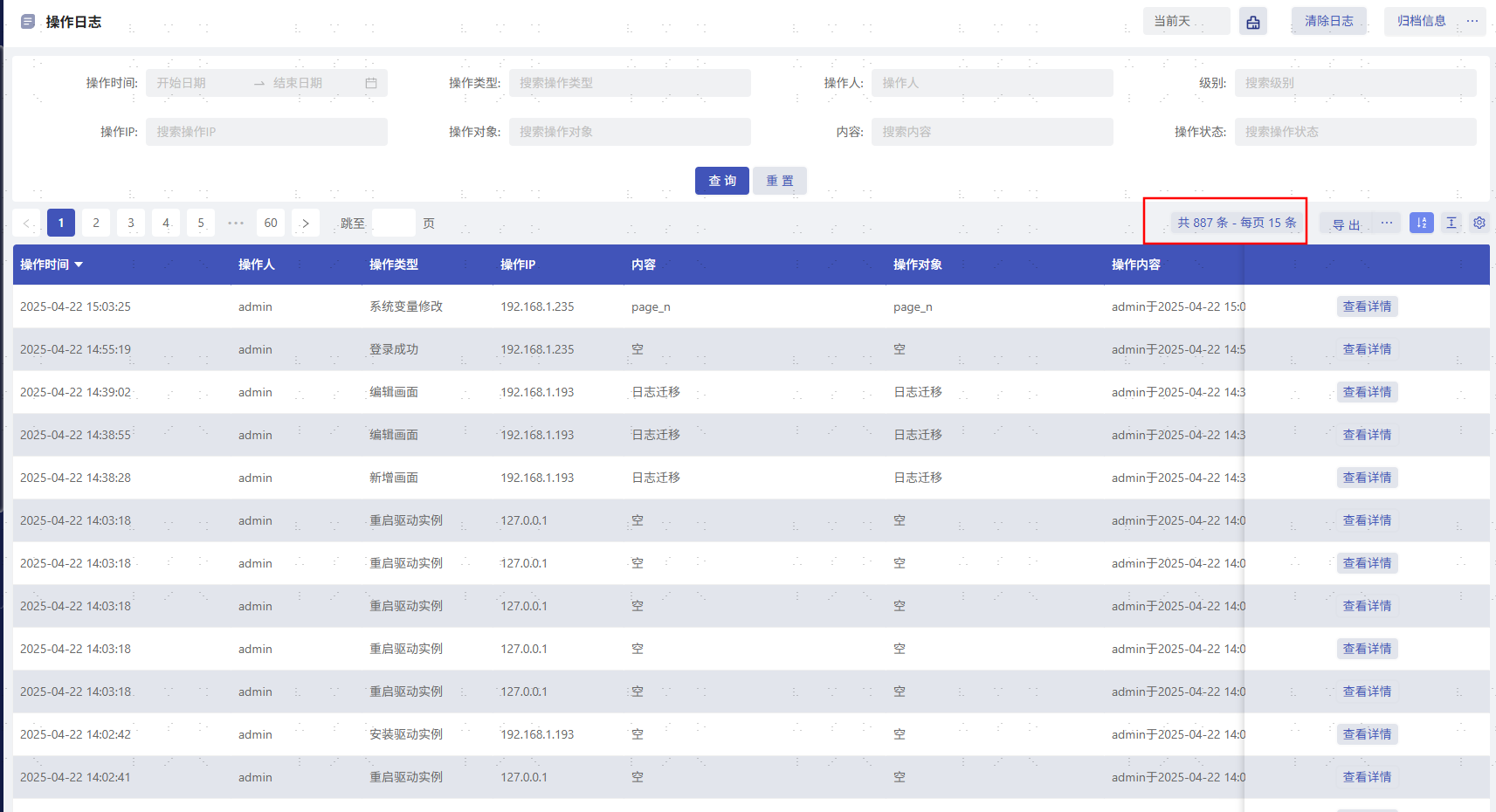The height and width of the screenshot is (812, 1496).
Task: Open the 当前天 time range dropdown
Action: pos(1185,21)
